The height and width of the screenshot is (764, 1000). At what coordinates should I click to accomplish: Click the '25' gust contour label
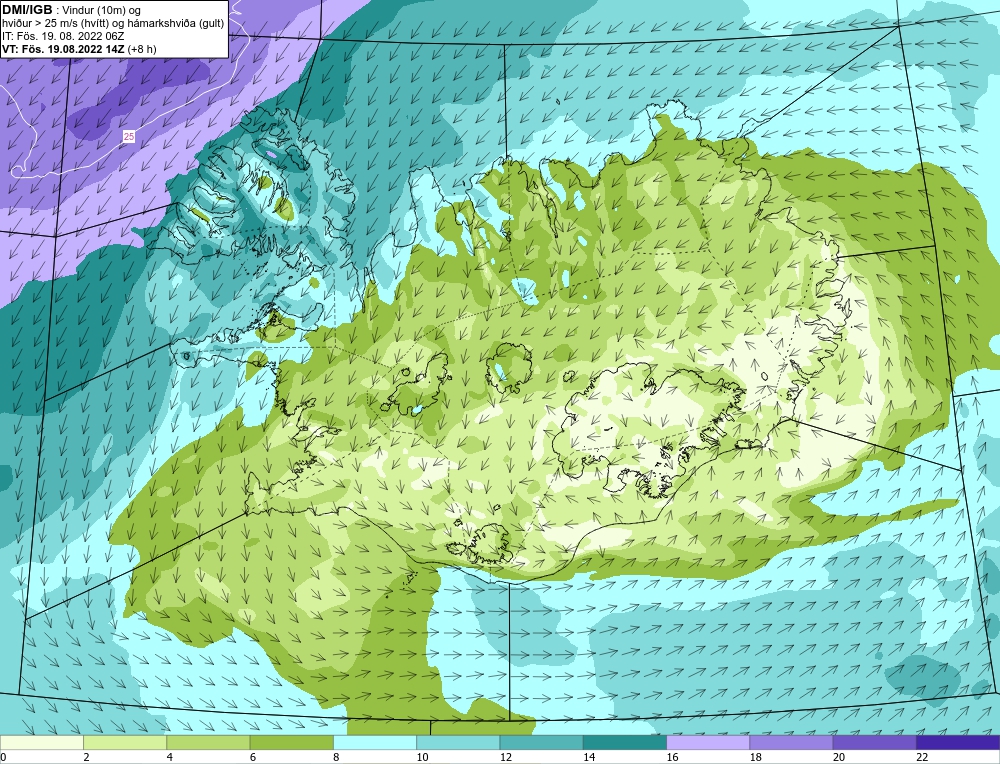pos(129,136)
